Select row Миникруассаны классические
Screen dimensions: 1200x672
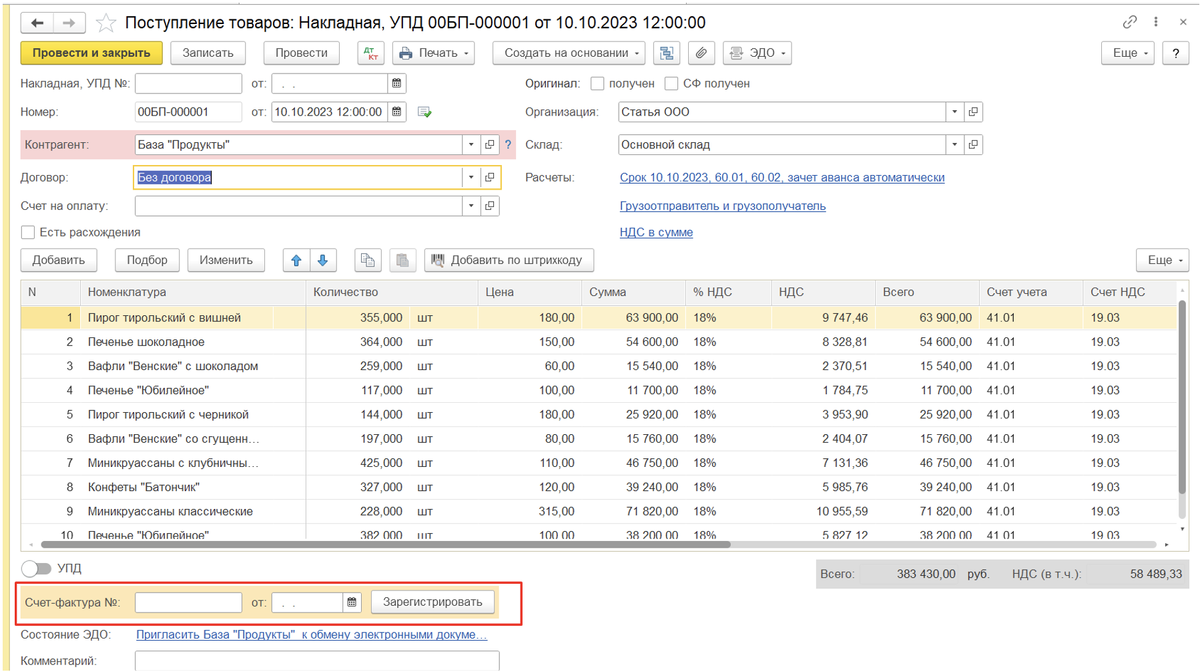pyautogui.click(x=597, y=511)
